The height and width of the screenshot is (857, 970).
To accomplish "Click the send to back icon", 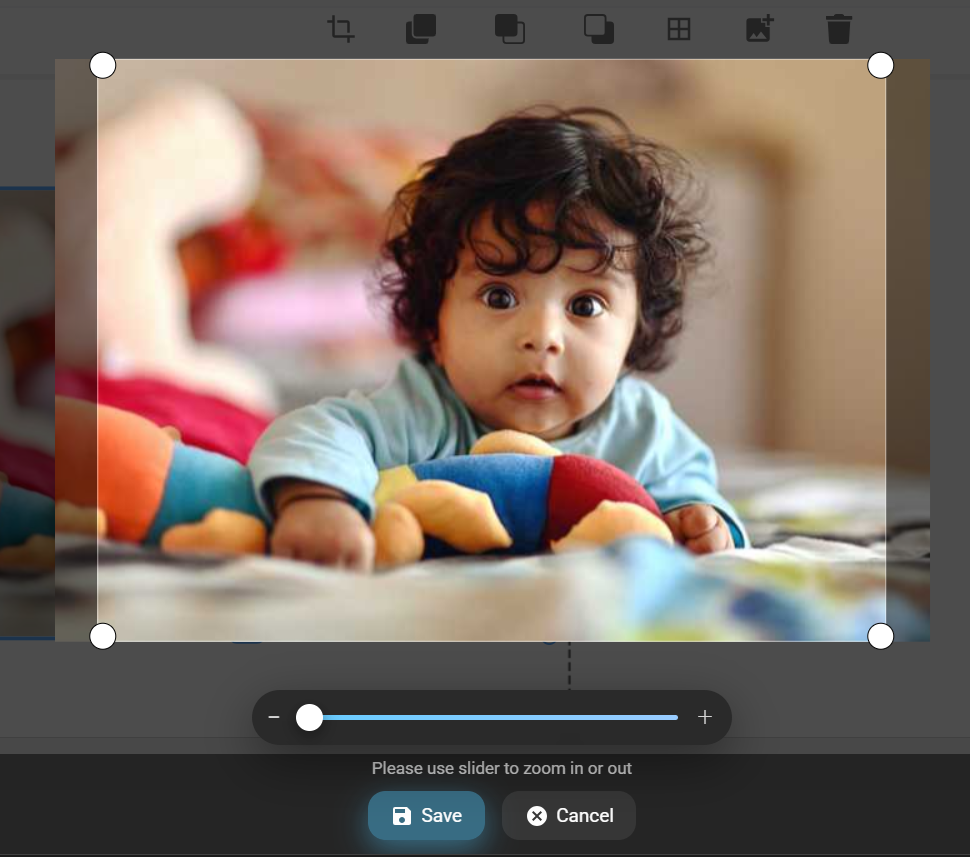I will [x=599, y=29].
